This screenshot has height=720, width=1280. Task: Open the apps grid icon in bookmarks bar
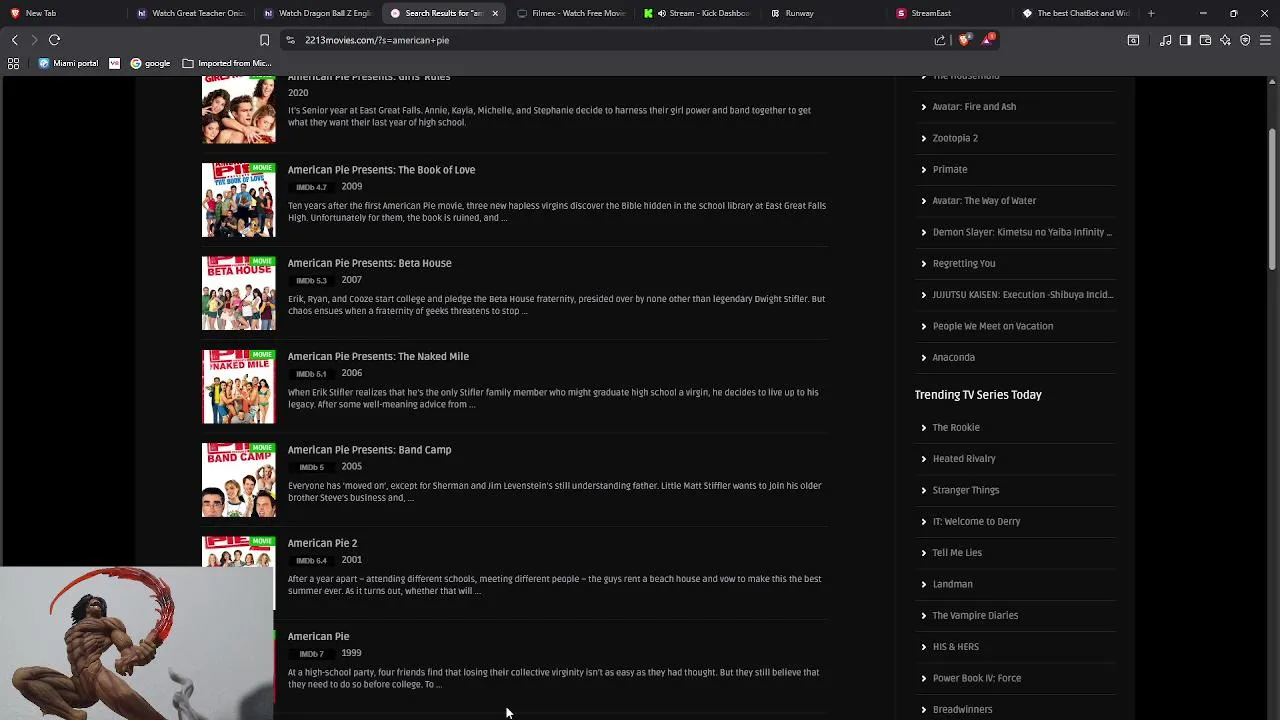pyautogui.click(x=13, y=63)
